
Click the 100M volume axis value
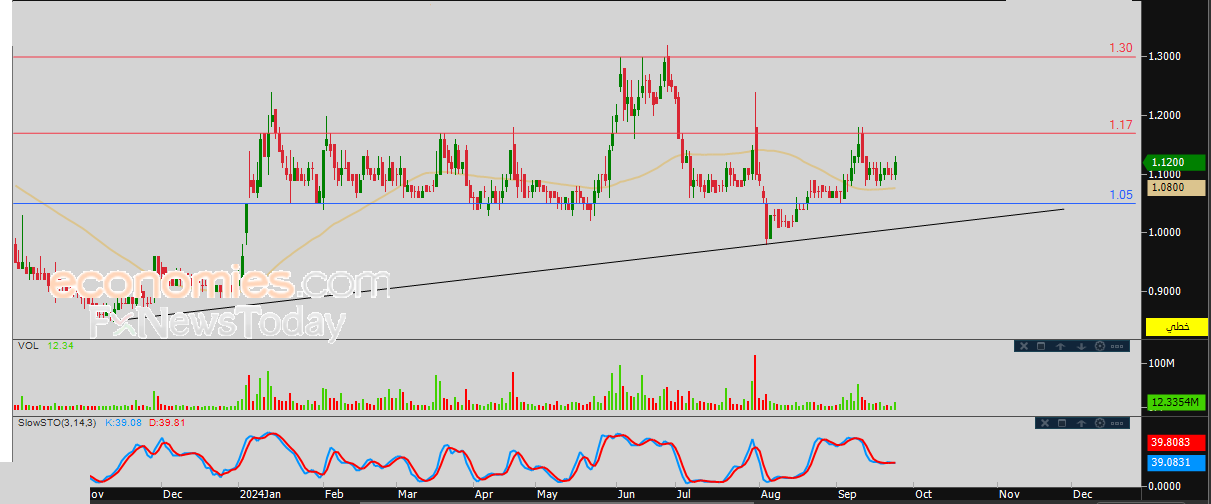click(1162, 363)
